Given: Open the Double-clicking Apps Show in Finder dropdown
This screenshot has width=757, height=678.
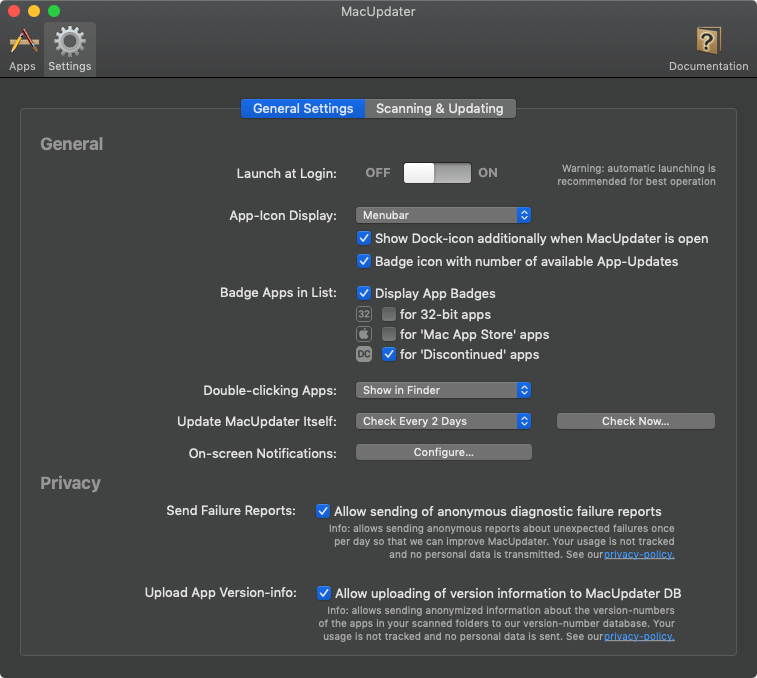Looking at the screenshot, I should (x=443, y=390).
